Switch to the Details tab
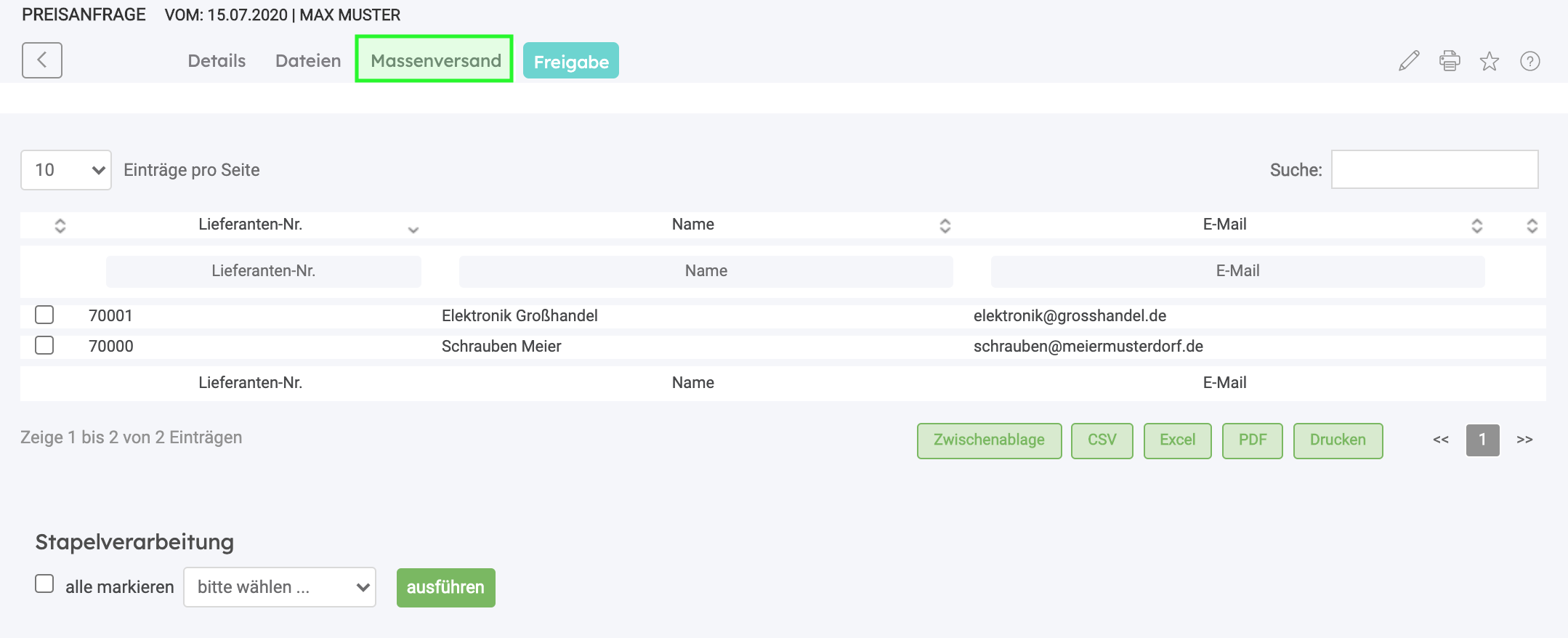The image size is (1568, 638). (217, 61)
